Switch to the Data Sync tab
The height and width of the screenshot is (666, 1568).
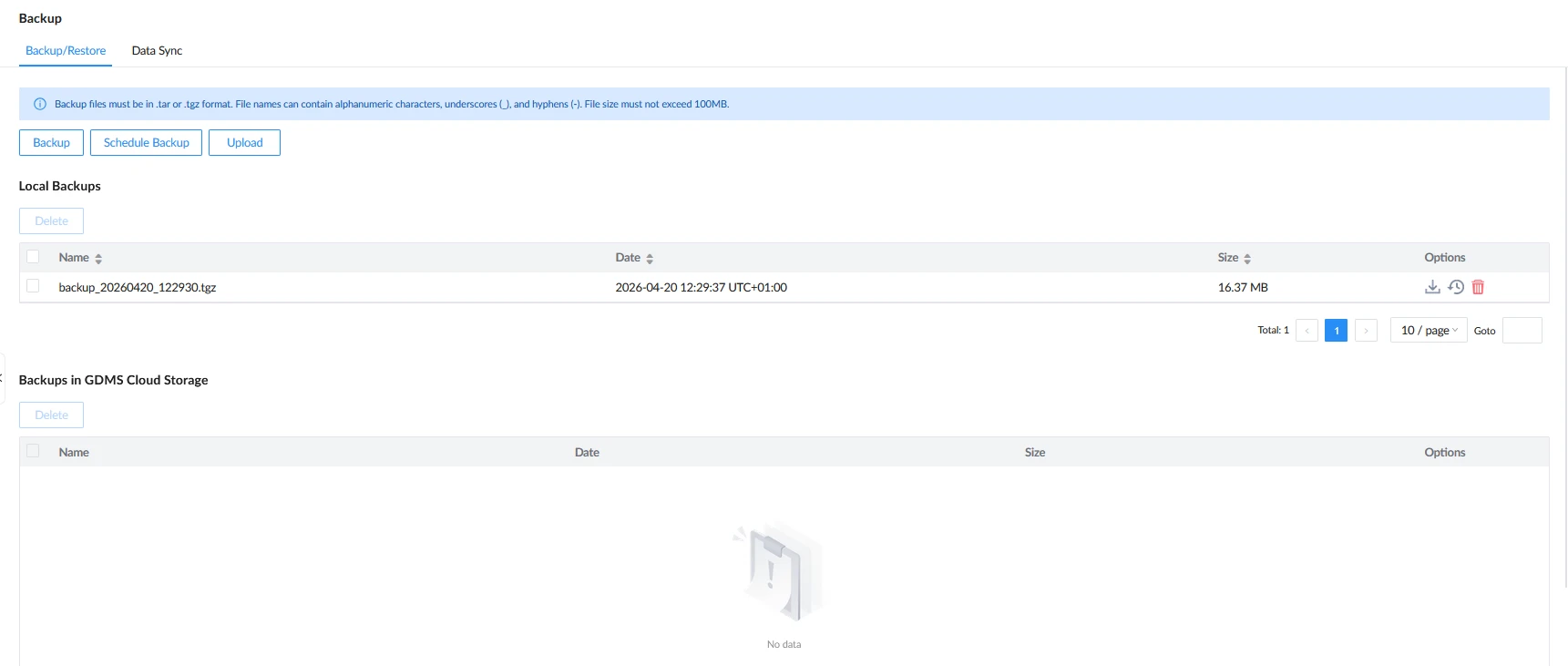point(157,51)
